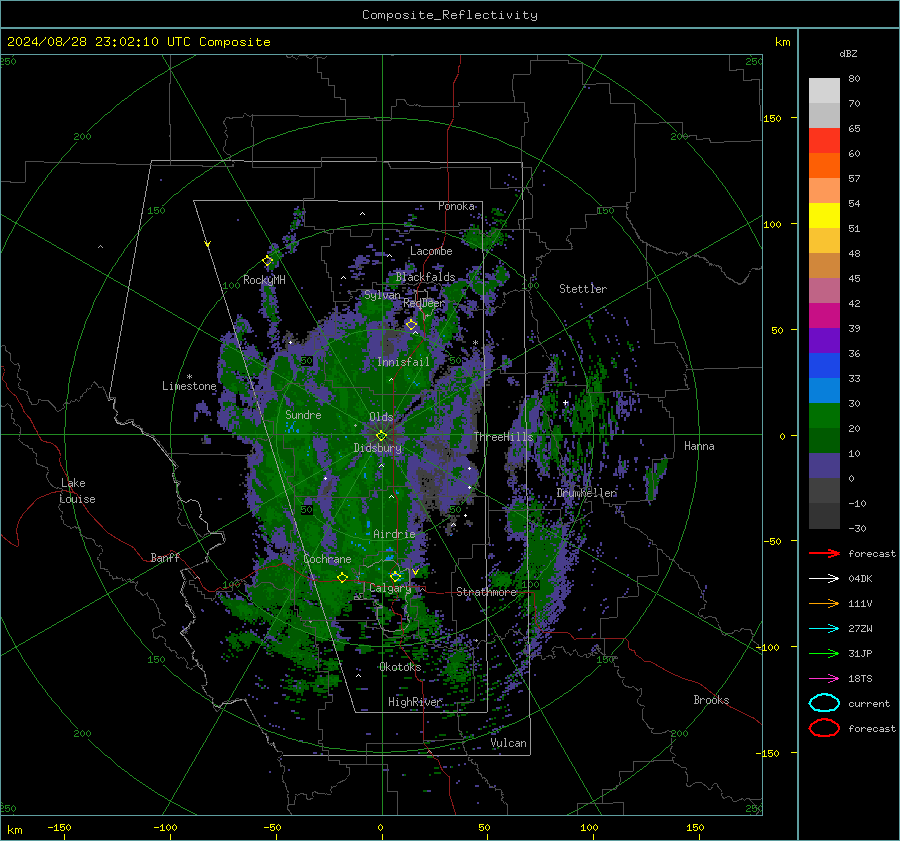Image resolution: width=900 pixels, height=841 pixels.
Task: Click the red color swatch below 65 dBZ
Action: coord(824,140)
